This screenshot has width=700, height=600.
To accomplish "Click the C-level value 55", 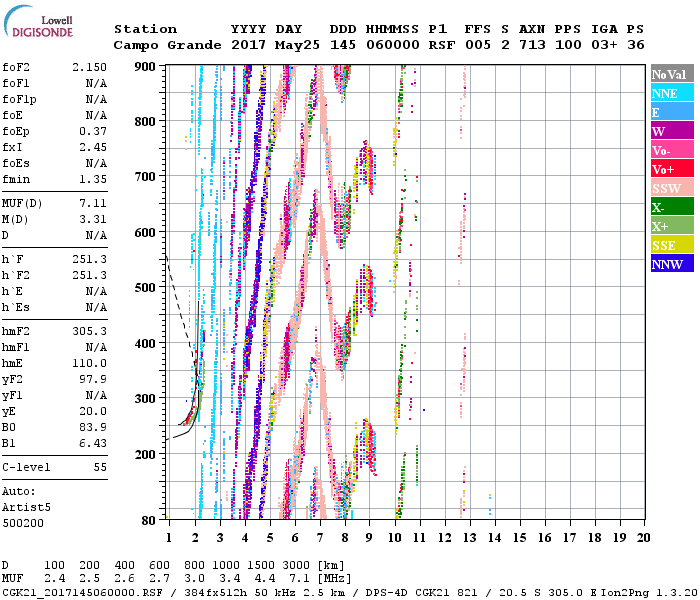I will point(100,467).
